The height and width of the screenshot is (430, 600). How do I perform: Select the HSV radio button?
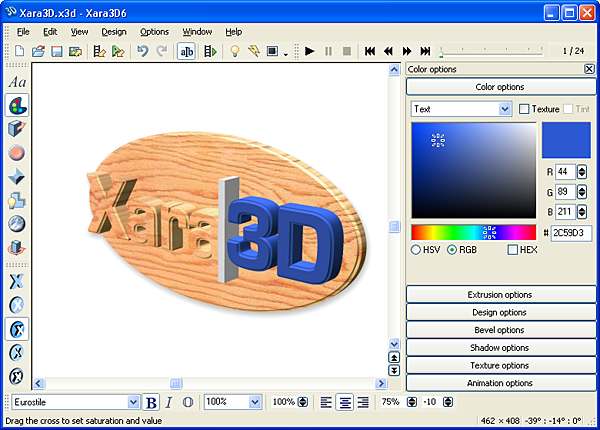[x=416, y=250]
